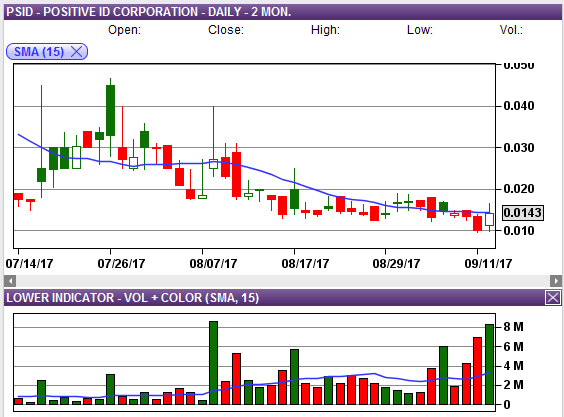Click the High: field label
Viewport: 564px width, 417px height.
[x=325, y=30]
